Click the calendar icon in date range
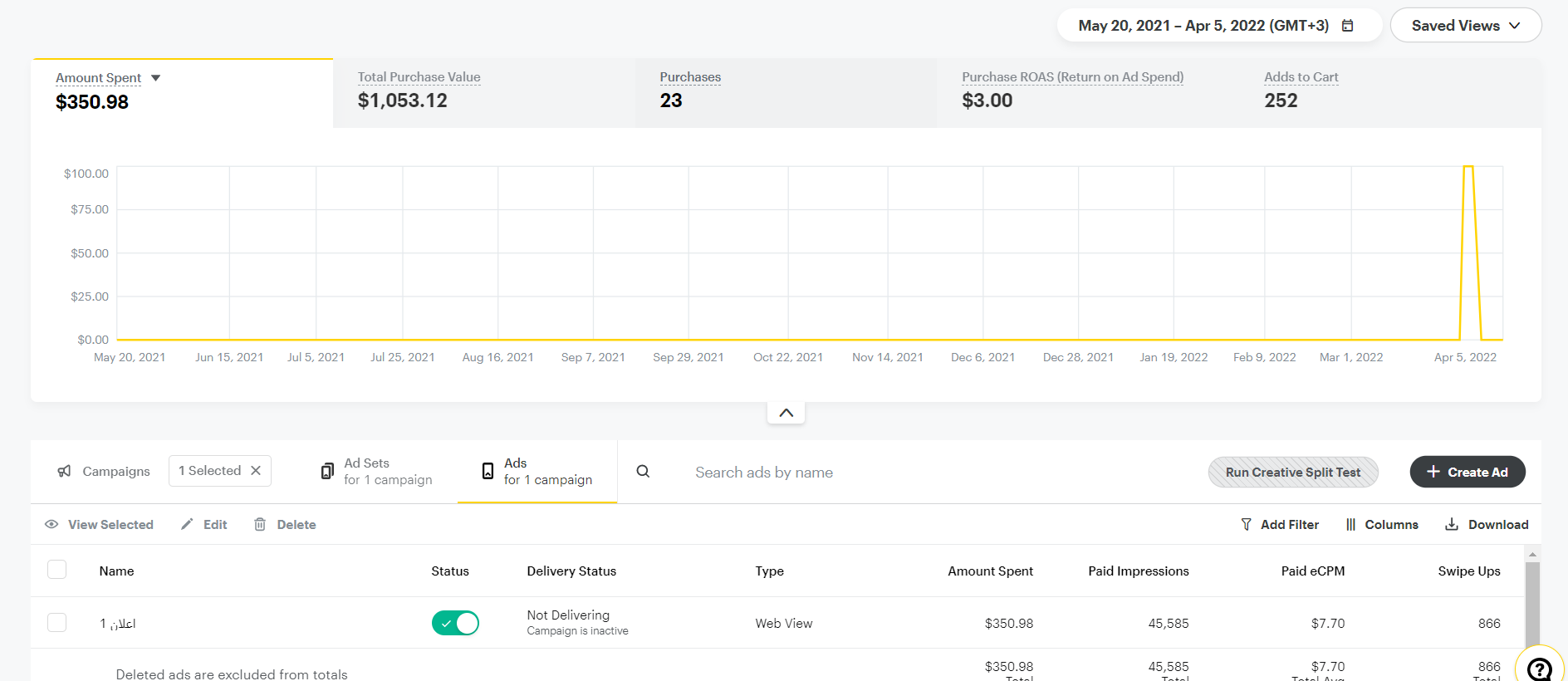Screen dimensions: 1568x681 tap(1347, 26)
